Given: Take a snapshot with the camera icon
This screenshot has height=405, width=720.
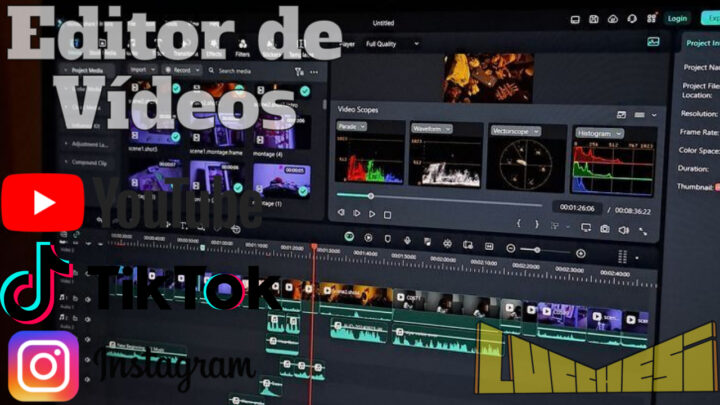Looking at the screenshot, I should 605,228.
